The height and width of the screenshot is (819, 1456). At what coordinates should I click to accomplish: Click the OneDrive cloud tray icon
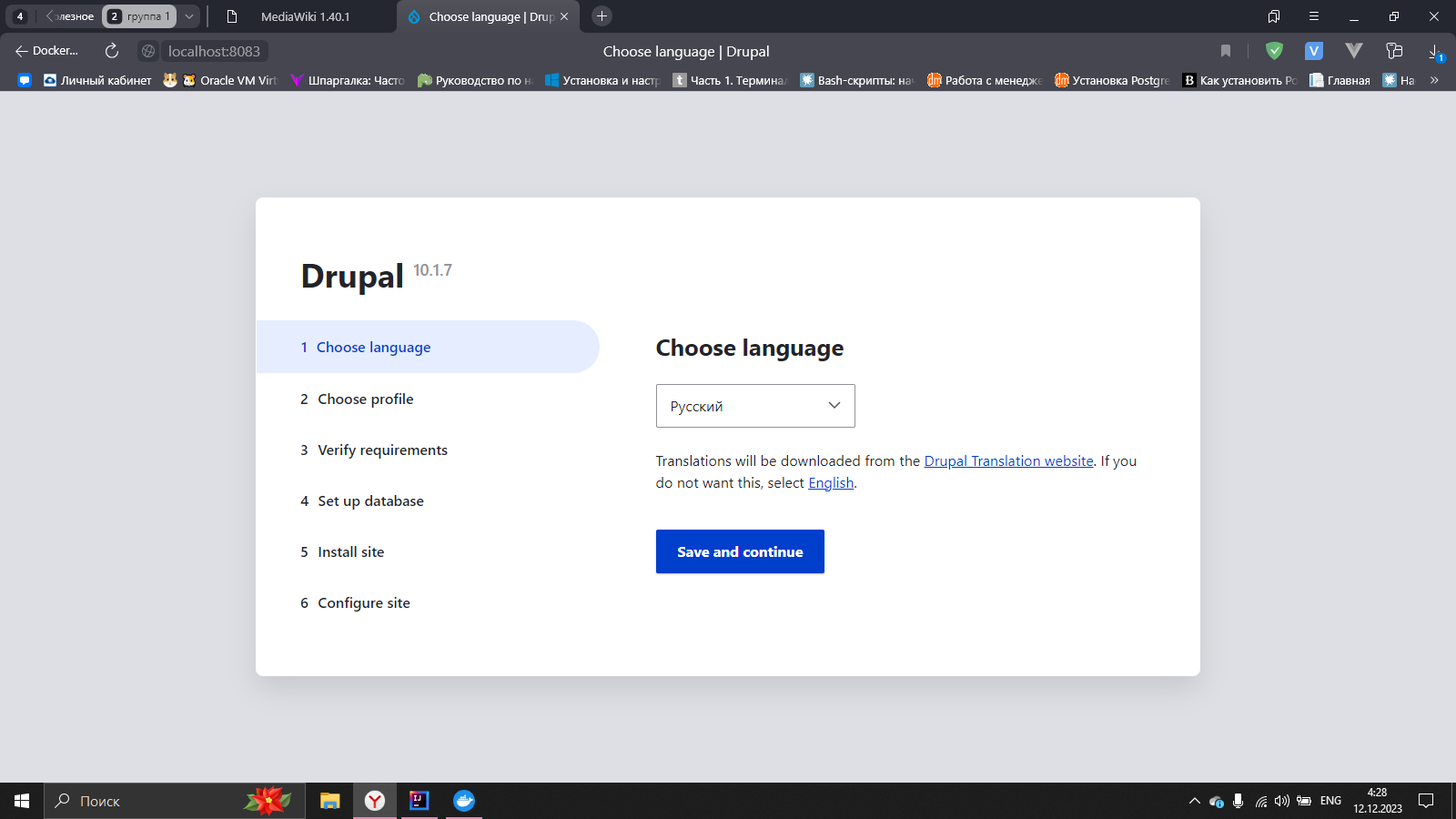[1216, 801]
